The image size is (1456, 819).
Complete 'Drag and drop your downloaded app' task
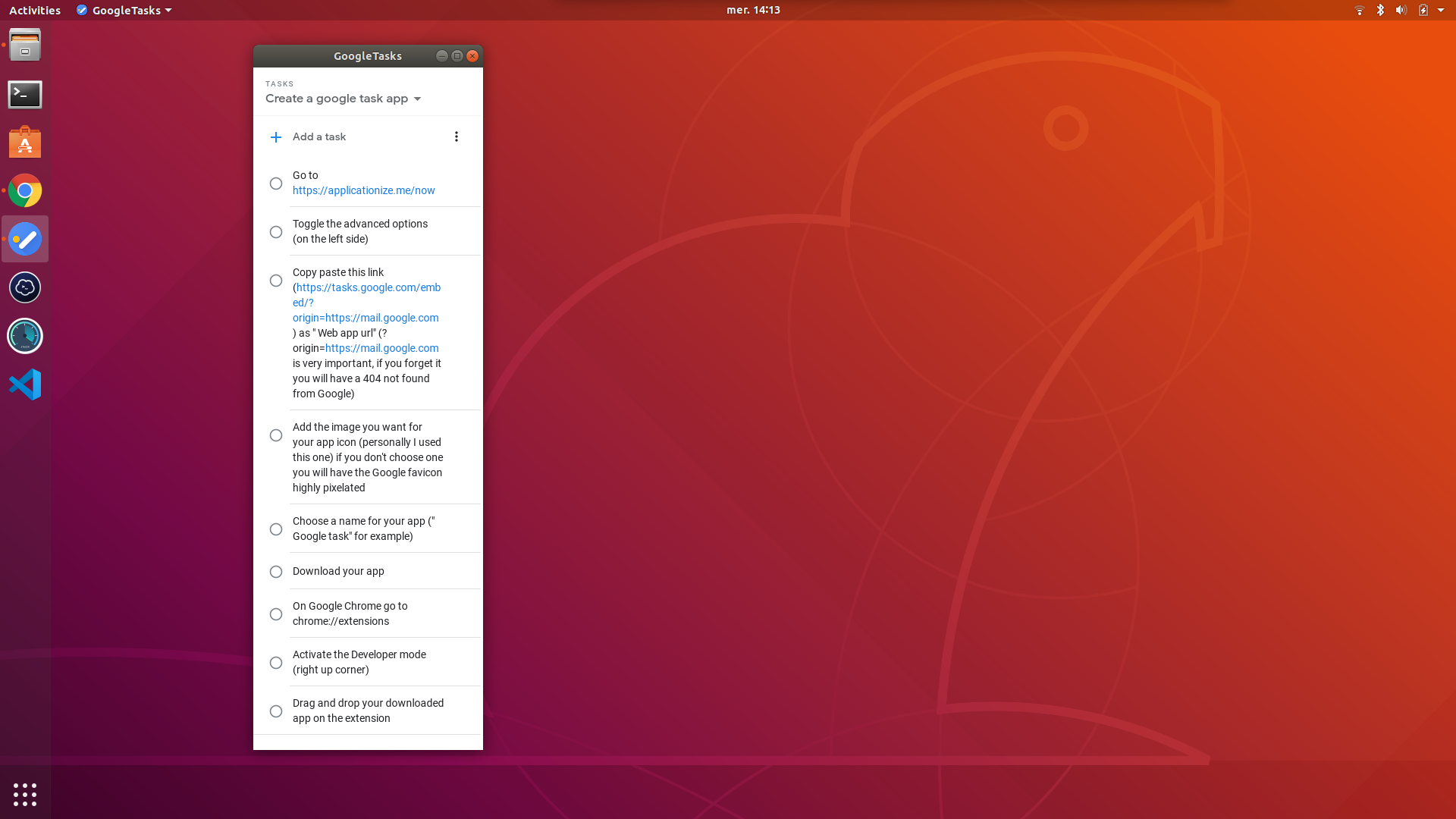(276, 711)
